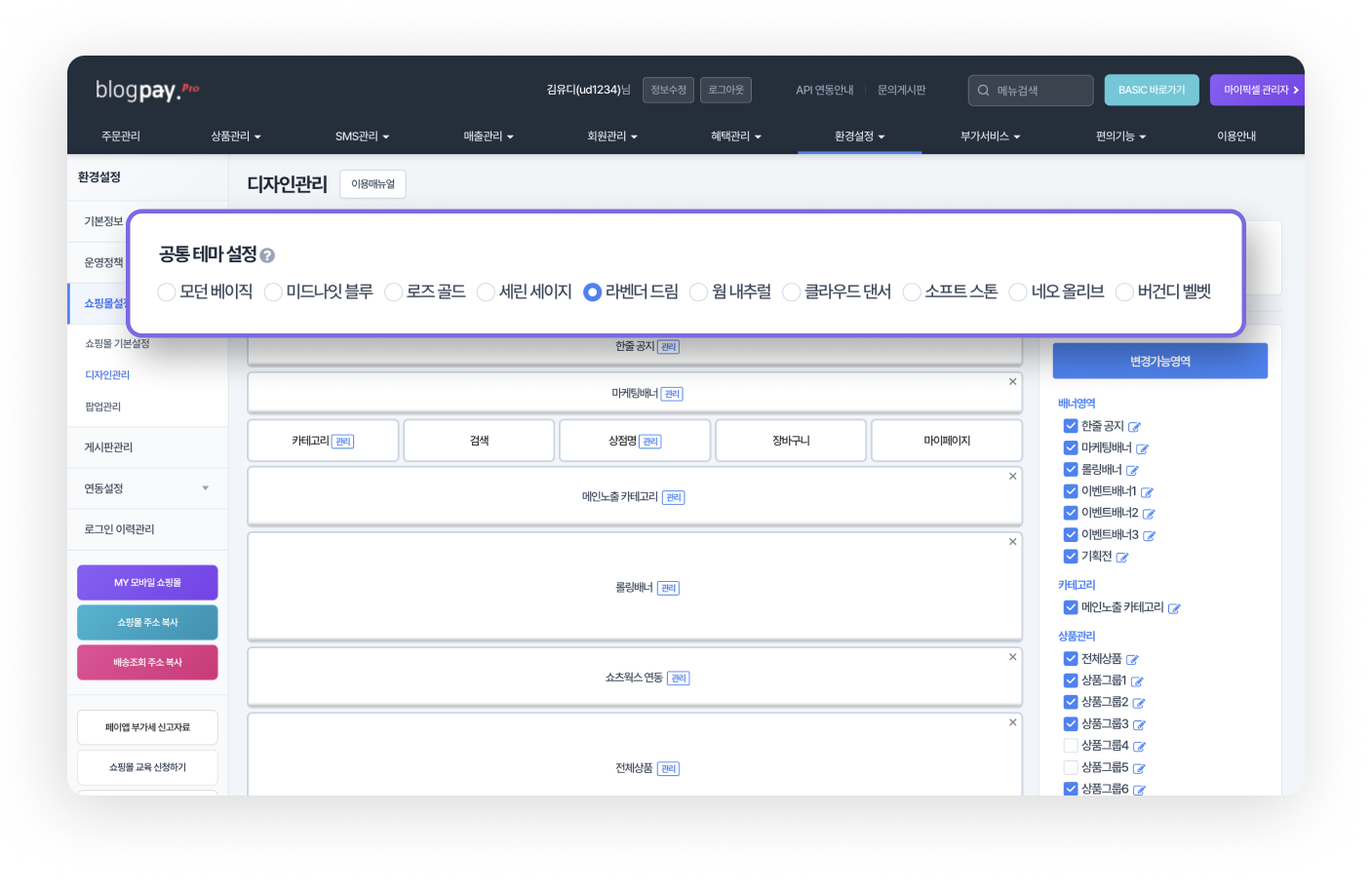Click into the 메뉴검색 search field
Image resolution: width=1372 pixels, height=892 pixels.
(1031, 91)
